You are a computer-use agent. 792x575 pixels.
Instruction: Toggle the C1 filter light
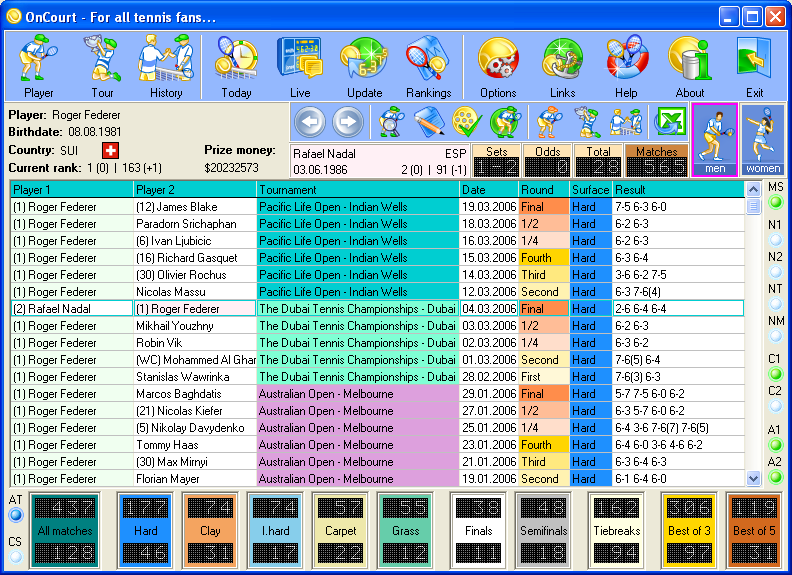point(775,374)
